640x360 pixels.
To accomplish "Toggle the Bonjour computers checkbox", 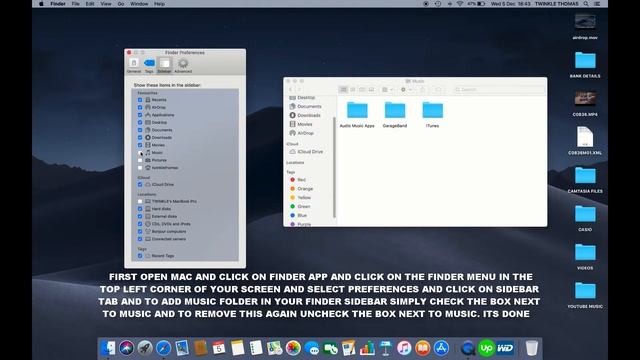I will click(140, 231).
